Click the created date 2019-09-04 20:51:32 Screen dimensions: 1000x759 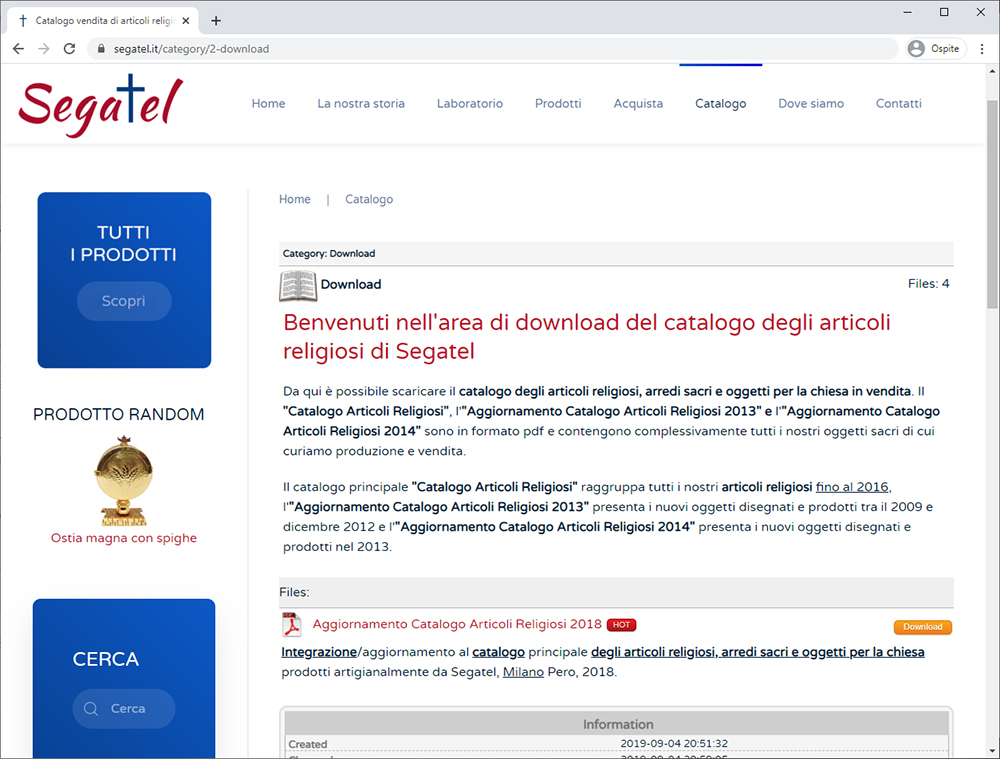pyautogui.click(x=673, y=744)
